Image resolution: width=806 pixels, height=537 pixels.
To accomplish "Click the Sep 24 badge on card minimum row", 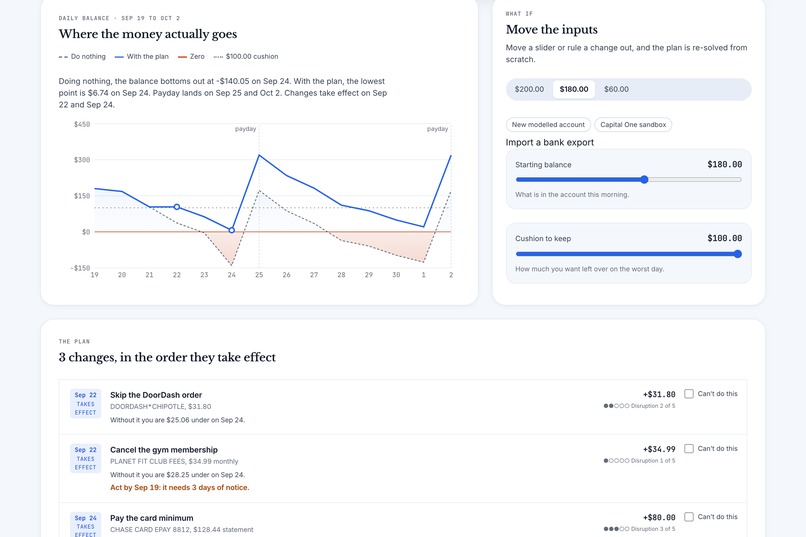I will 85,525.
